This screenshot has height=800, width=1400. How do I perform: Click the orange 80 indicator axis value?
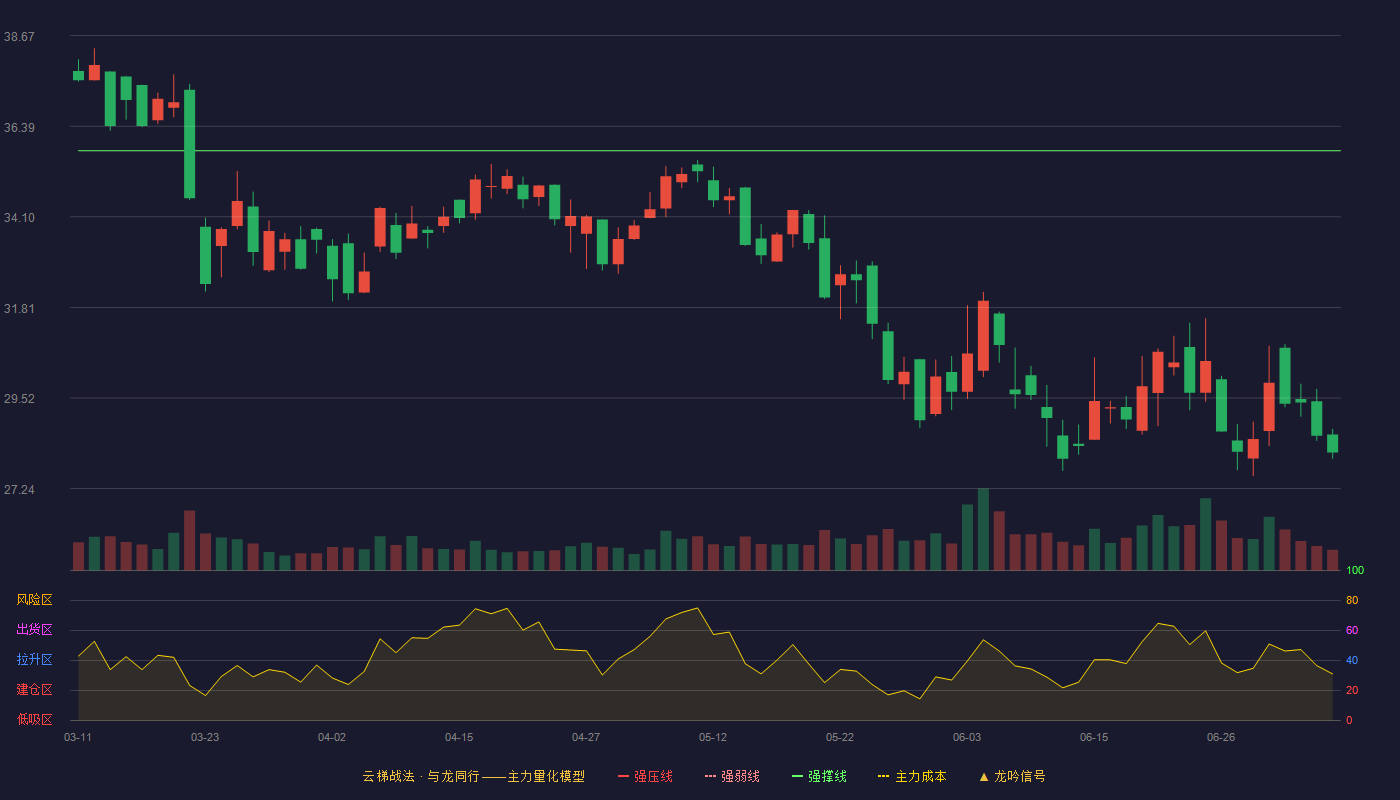[x=1352, y=600]
